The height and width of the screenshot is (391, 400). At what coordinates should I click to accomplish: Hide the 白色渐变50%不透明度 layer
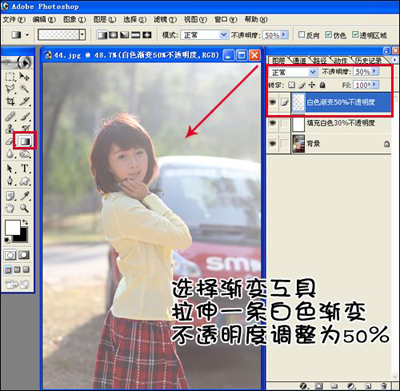click(x=273, y=102)
